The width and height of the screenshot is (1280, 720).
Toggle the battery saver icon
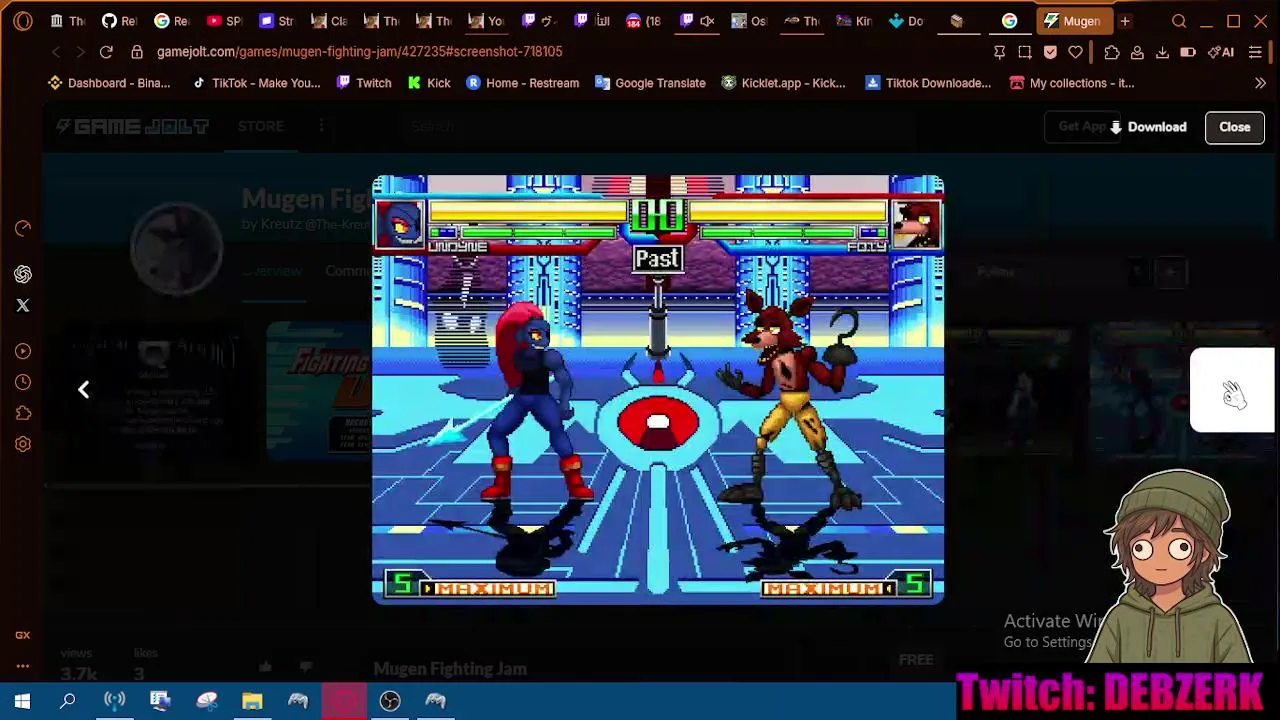coord(1188,52)
